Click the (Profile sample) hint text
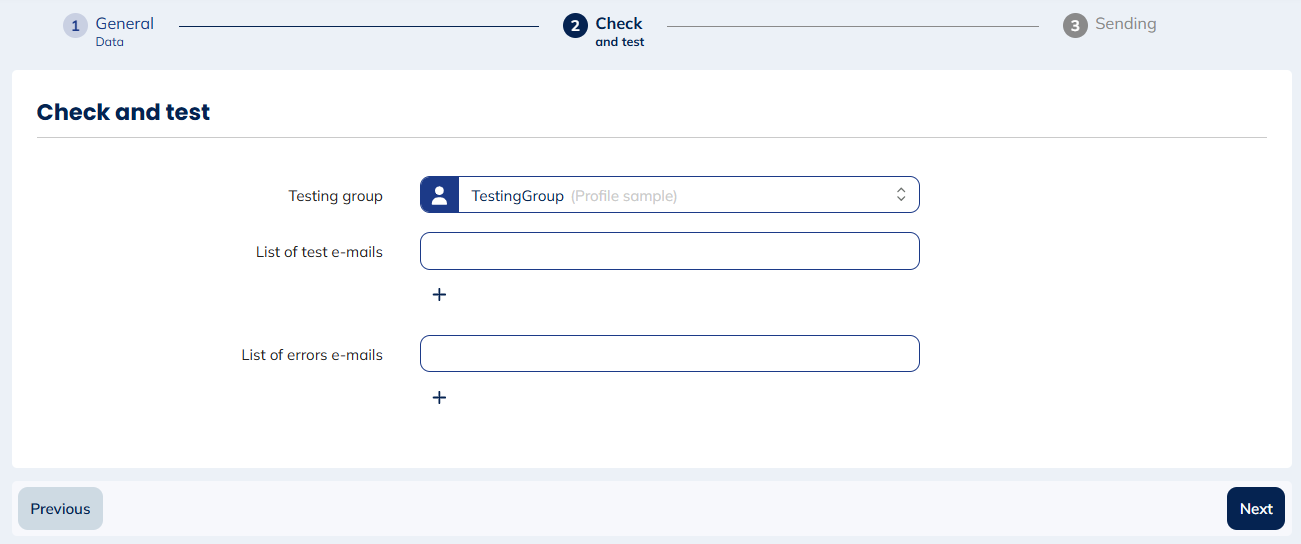1301x544 pixels. (624, 196)
